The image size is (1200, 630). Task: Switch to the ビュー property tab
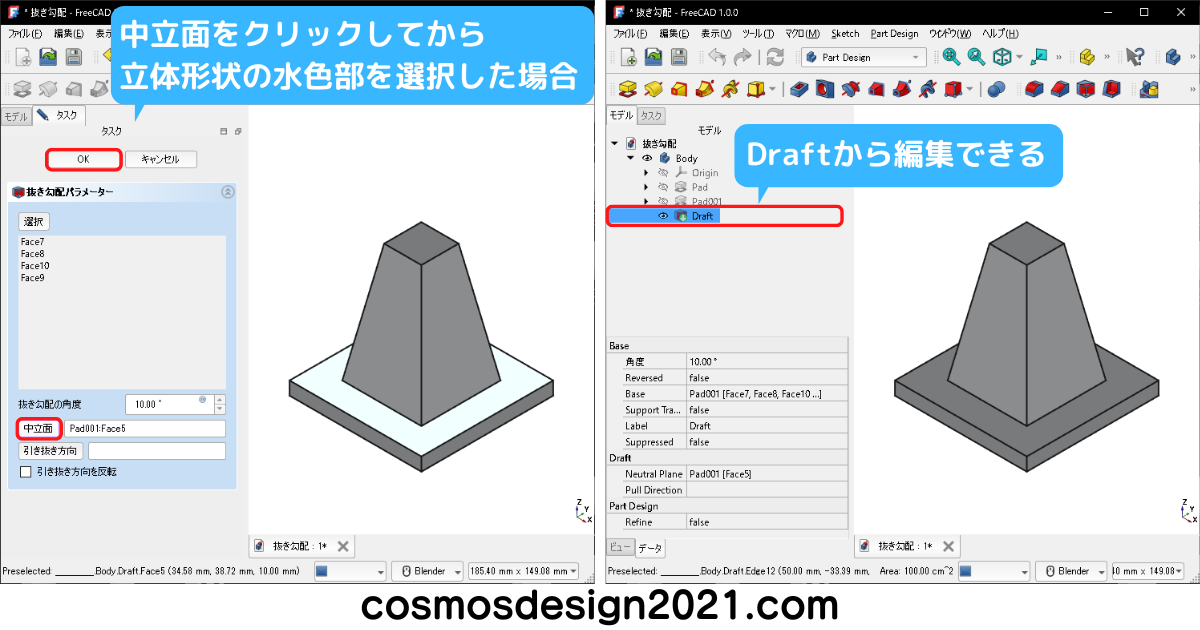(620, 548)
